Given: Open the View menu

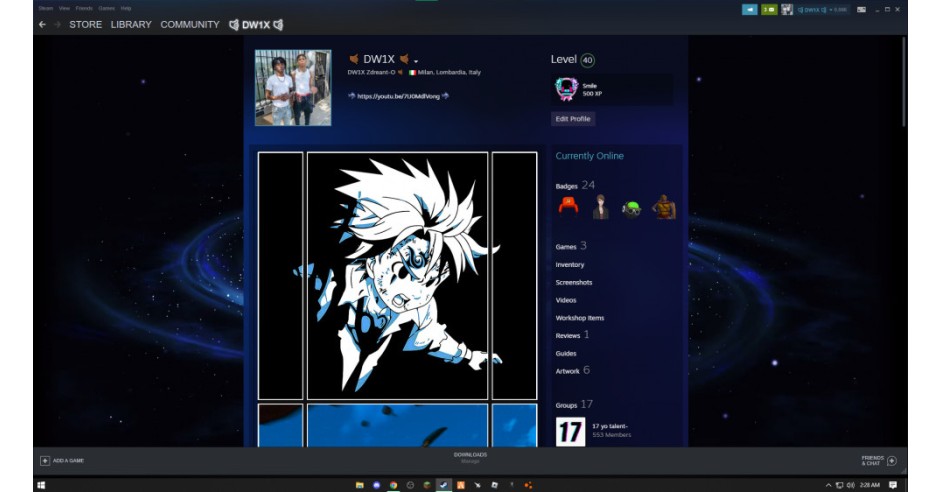Looking at the screenshot, I should (x=64, y=8).
